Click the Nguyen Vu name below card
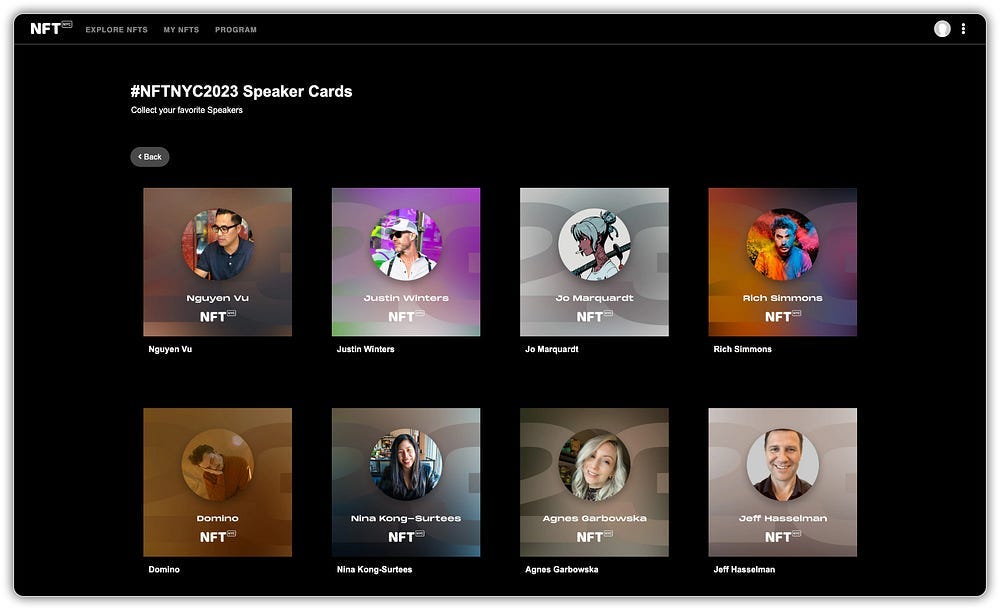This screenshot has width=1000, height=610. 170,349
